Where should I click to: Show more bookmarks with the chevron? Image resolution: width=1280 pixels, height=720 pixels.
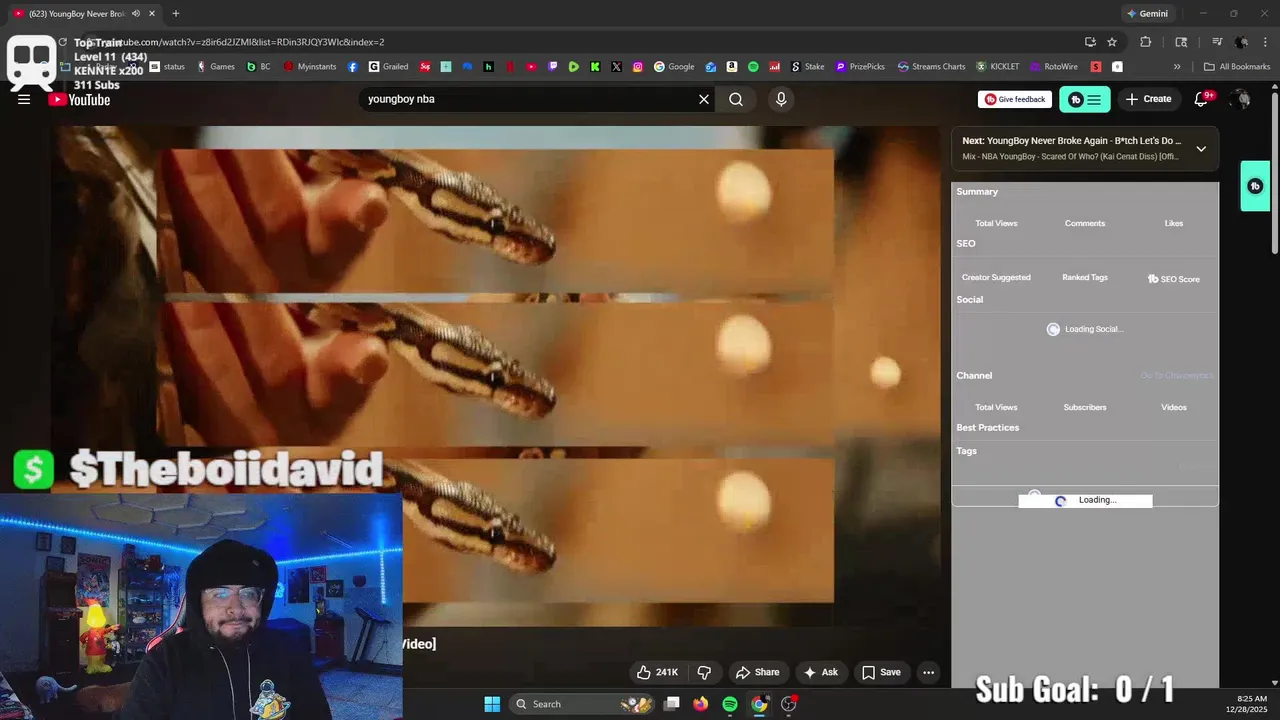[1177, 67]
